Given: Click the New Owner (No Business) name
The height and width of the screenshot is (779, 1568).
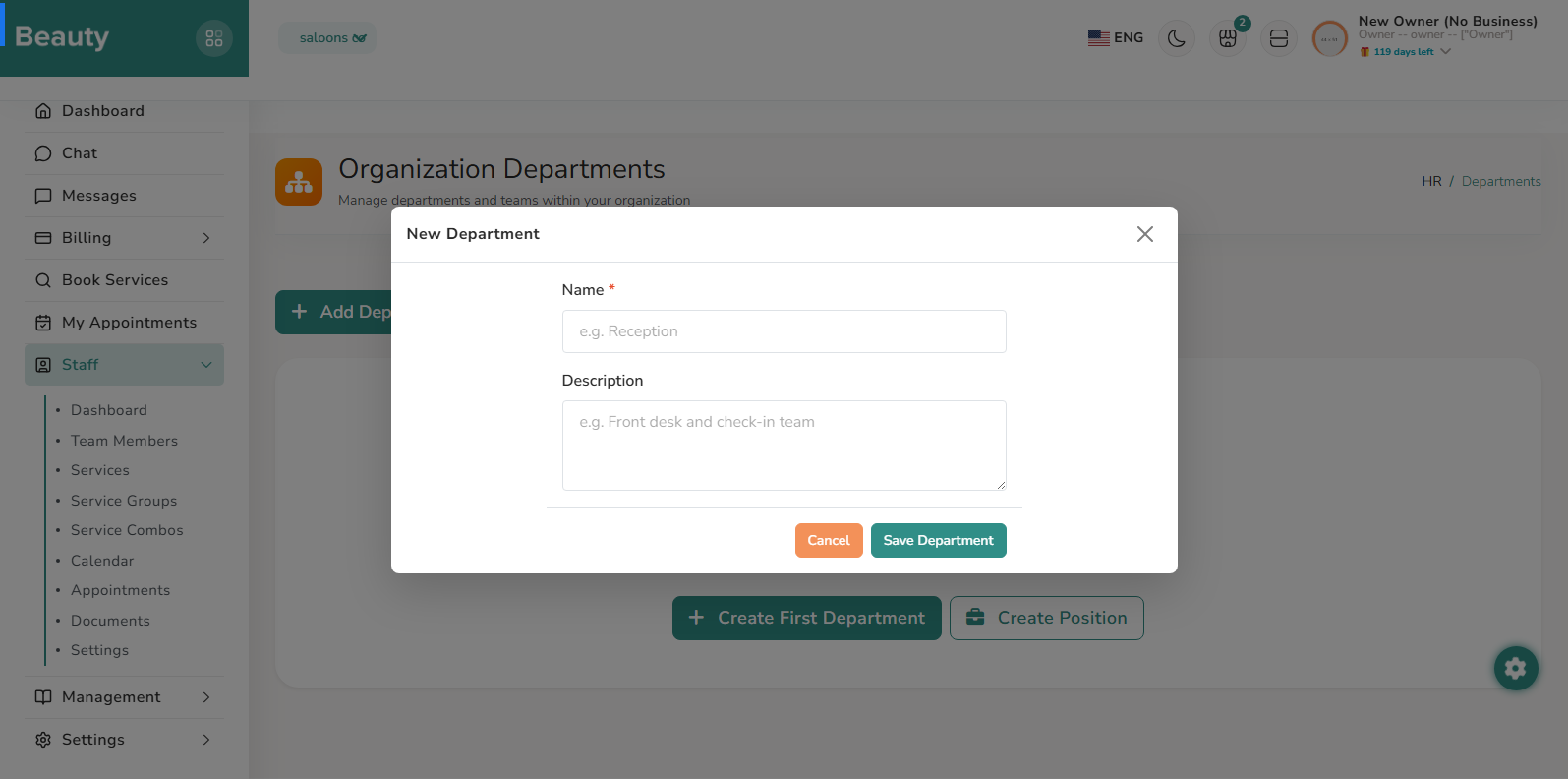Looking at the screenshot, I should click(x=1448, y=21).
